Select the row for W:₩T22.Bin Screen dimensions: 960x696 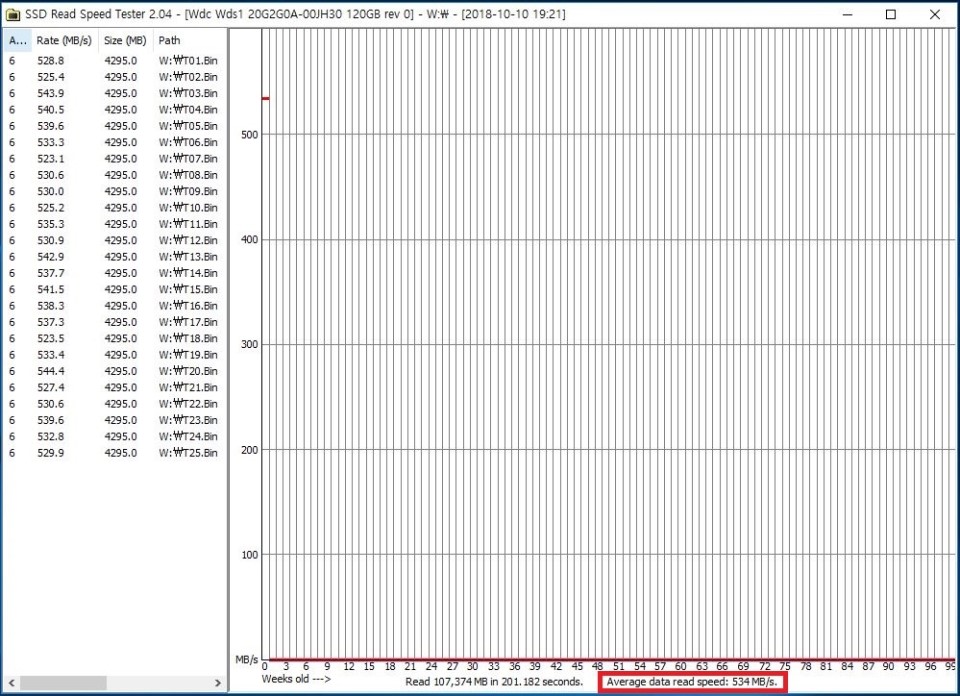click(x=114, y=404)
